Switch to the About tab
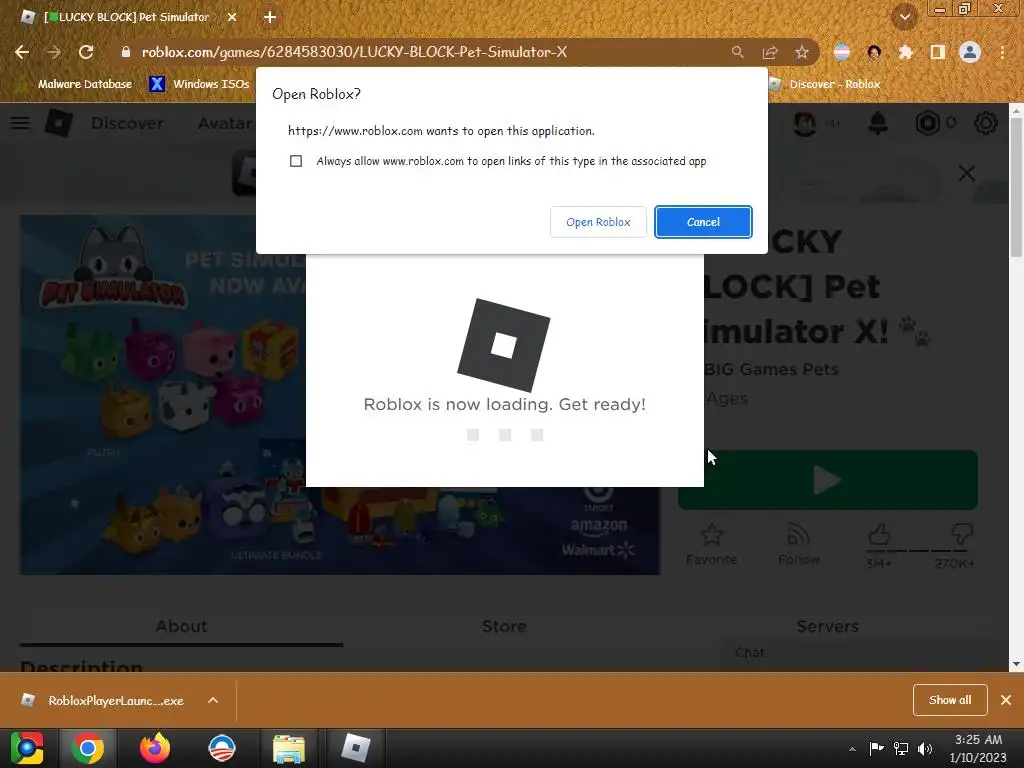 point(182,626)
